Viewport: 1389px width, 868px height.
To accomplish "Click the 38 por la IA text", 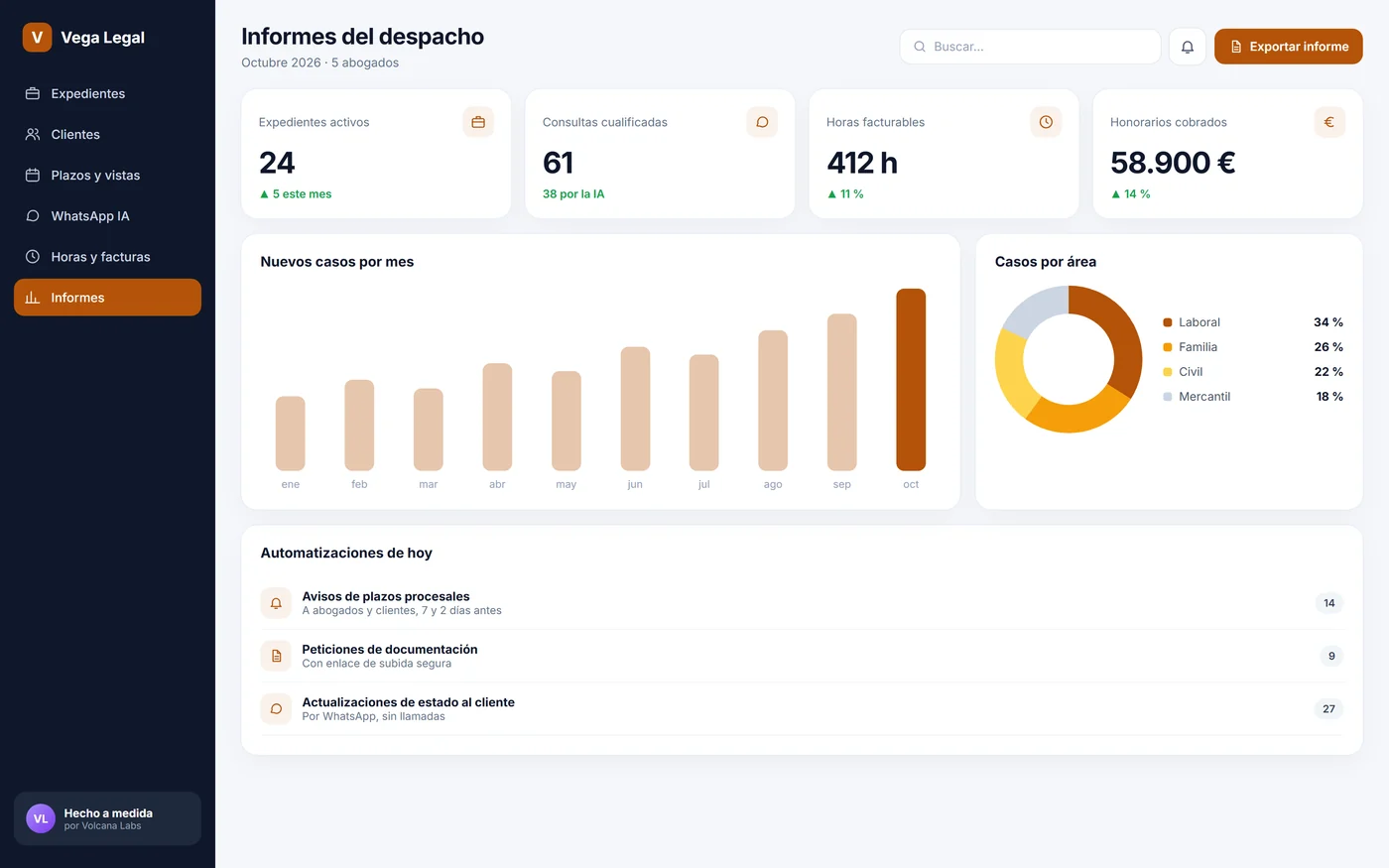I will 573,193.
